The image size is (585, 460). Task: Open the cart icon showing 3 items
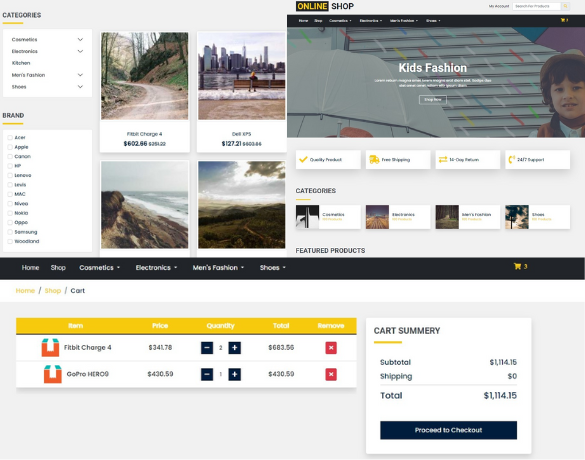pos(520,266)
